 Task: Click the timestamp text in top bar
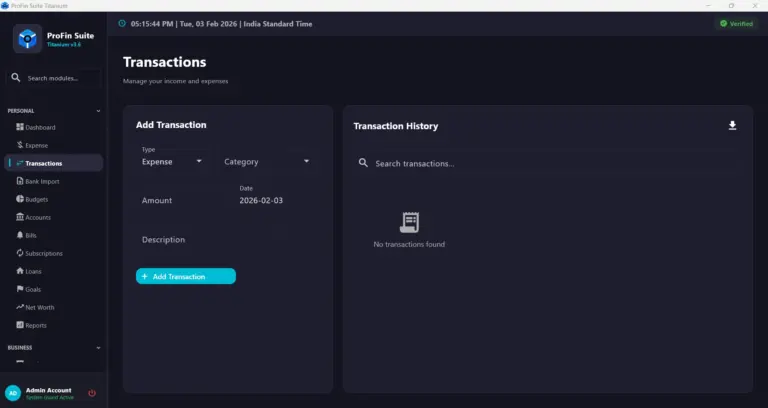click(x=221, y=24)
